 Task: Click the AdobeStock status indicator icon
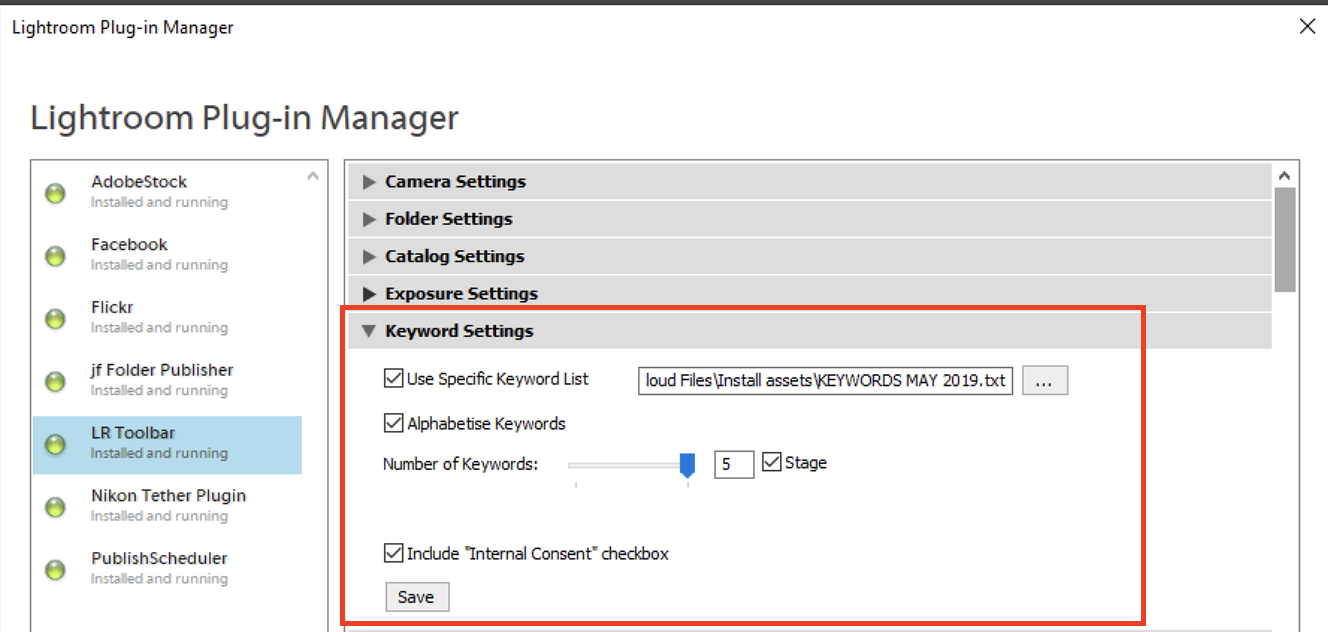click(x=55, y=193)
